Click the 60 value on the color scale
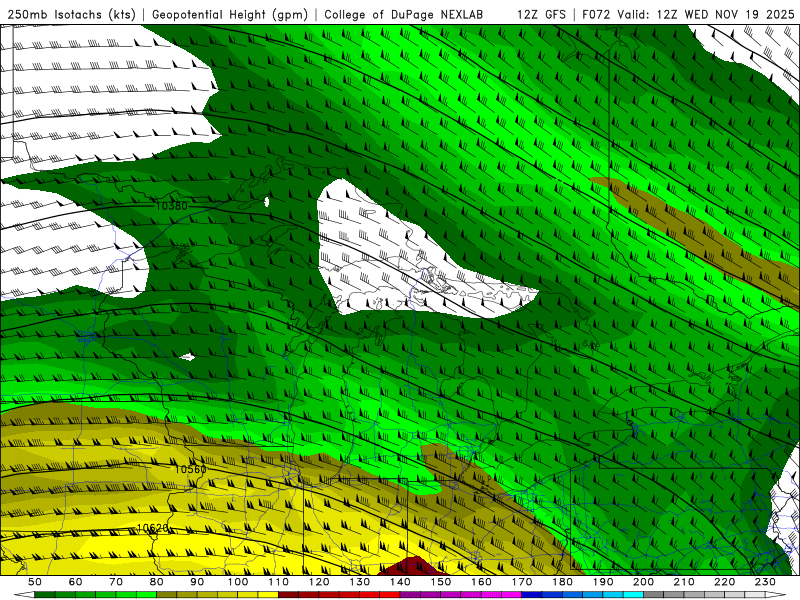The image size is (800, 600). point(75,582)
